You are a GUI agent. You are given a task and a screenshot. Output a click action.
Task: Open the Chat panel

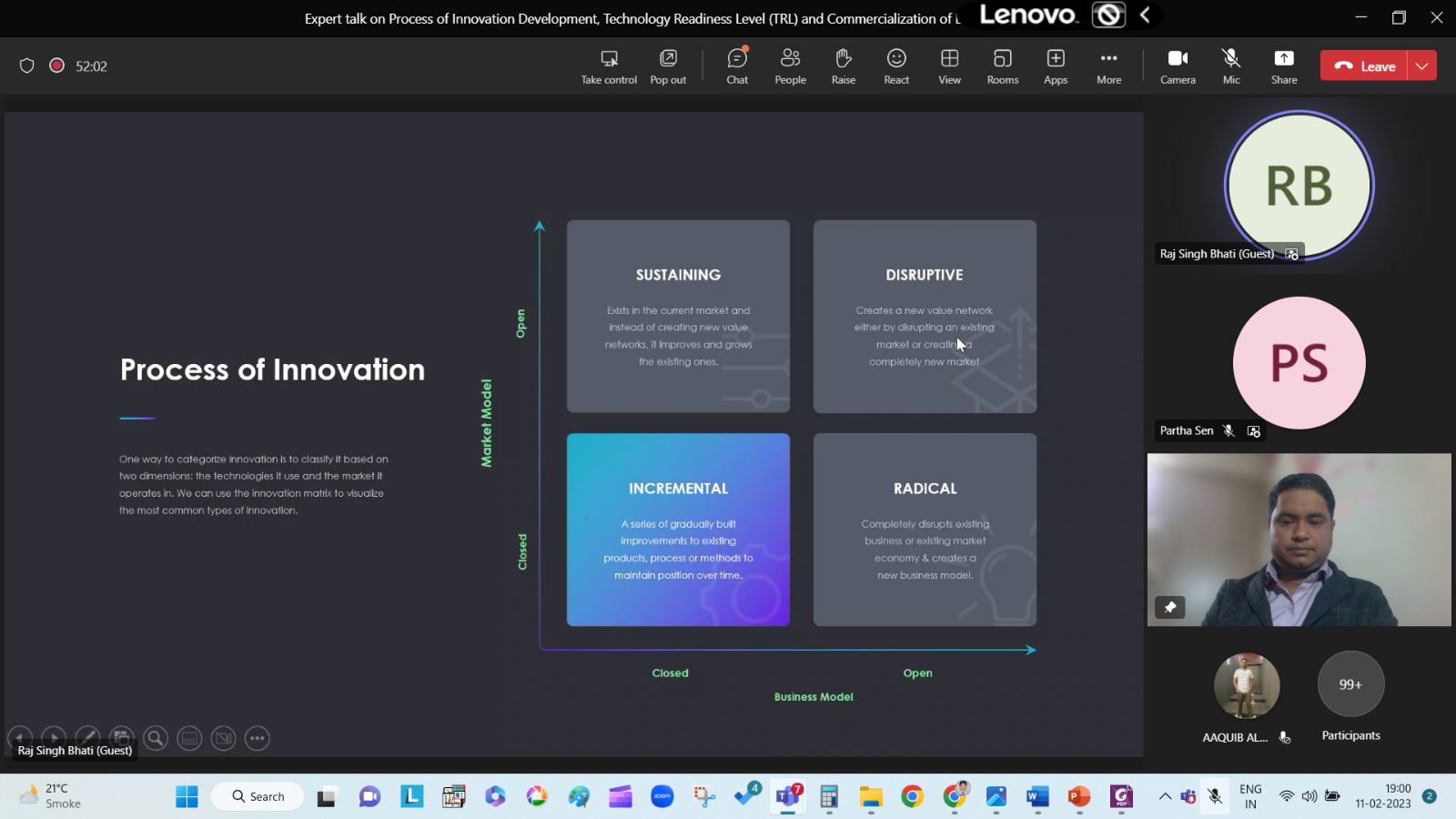737,66
